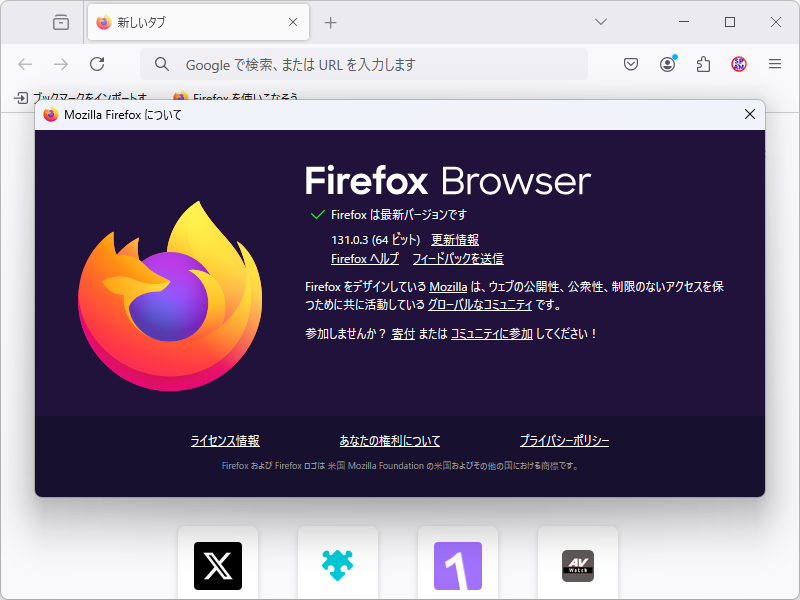Open ライセンス情報
This screenshot has width=800, height=600.
224,440
